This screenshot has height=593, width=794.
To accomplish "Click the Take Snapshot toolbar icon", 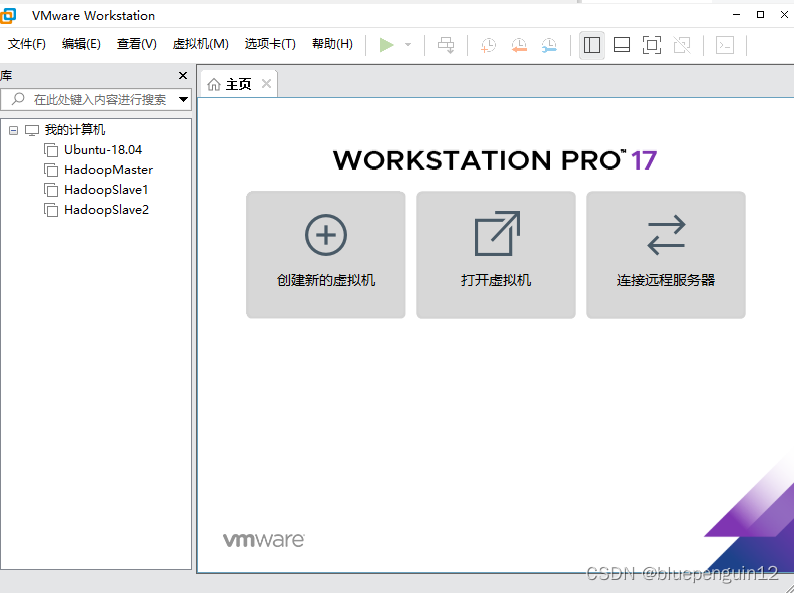I will click(x=488, y=45).
